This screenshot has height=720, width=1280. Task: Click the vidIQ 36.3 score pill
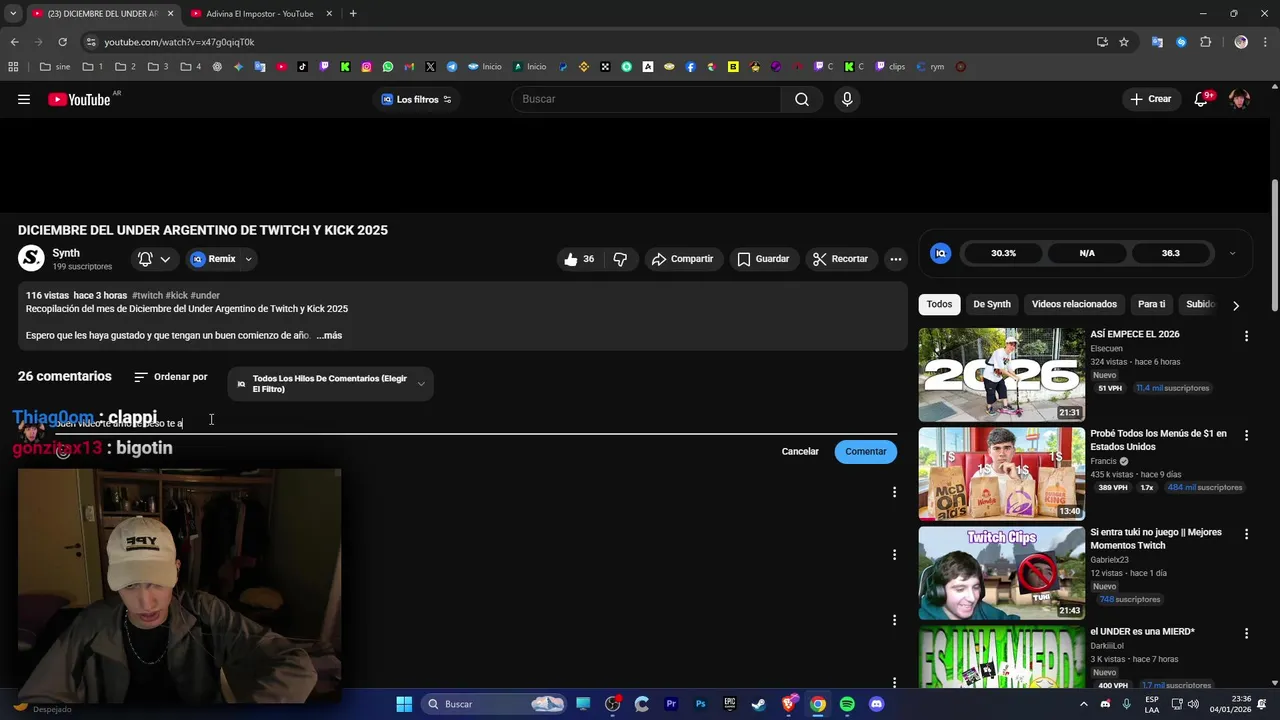tap(1170, 253)
